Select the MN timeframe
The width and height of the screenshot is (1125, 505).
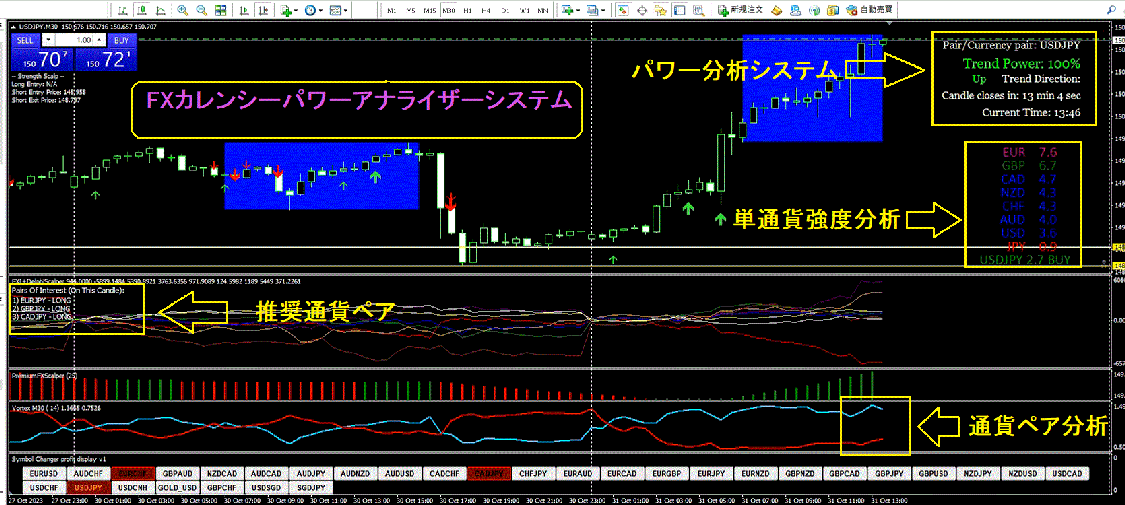544,11
